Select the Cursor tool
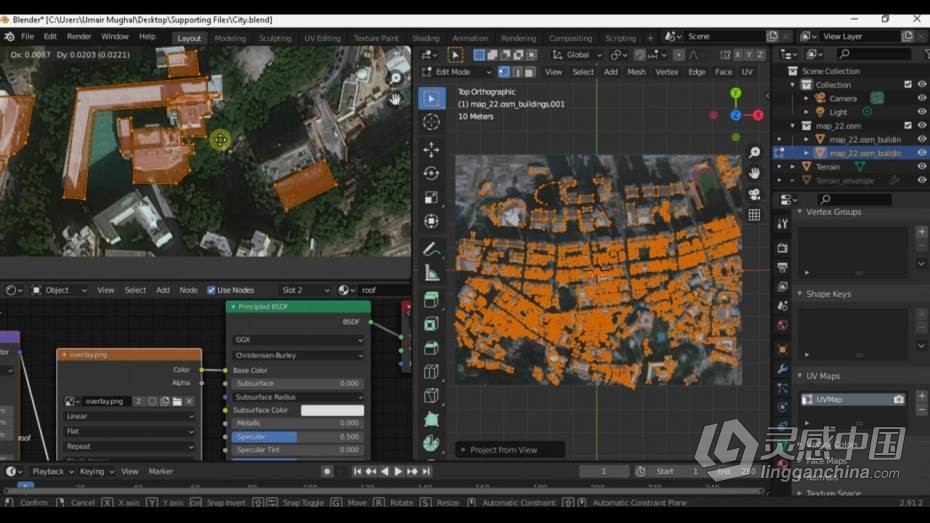This screenshot has width=930, height=523. pyautogui.click(x=432, y=122)
